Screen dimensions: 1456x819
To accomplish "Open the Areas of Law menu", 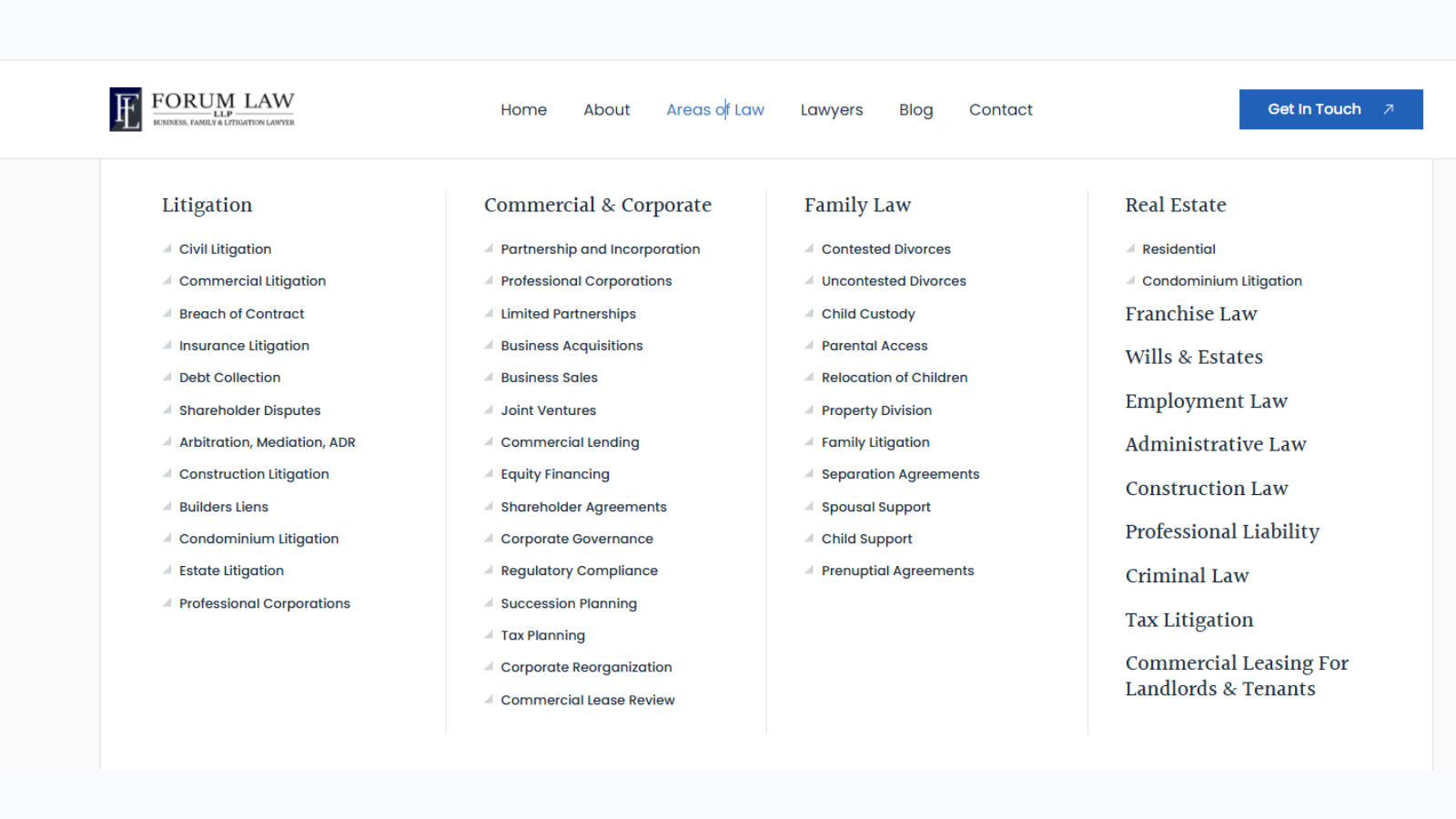I will point(714,110).
